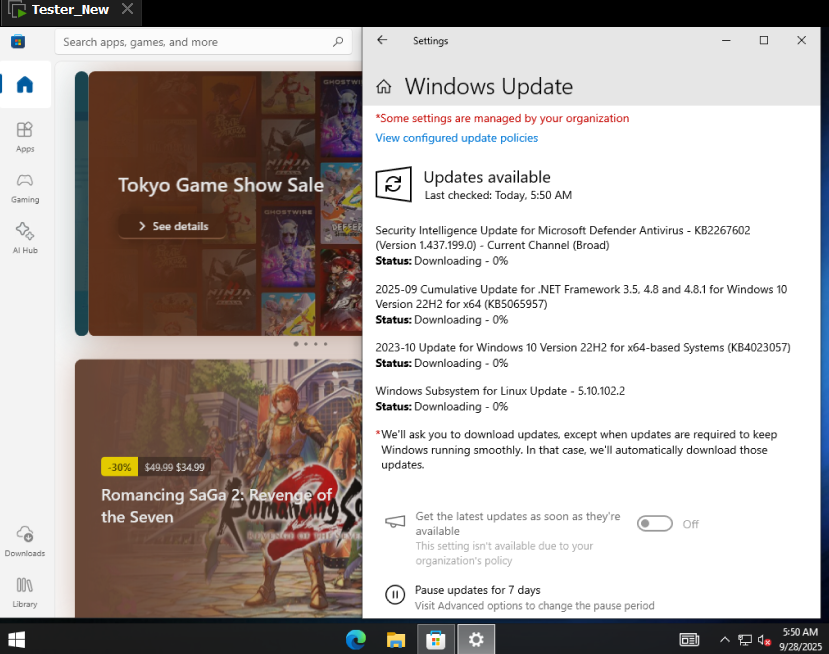Screen dimensions: 829x654
Task: Open Windows Start menu
Action: [17, 640]
